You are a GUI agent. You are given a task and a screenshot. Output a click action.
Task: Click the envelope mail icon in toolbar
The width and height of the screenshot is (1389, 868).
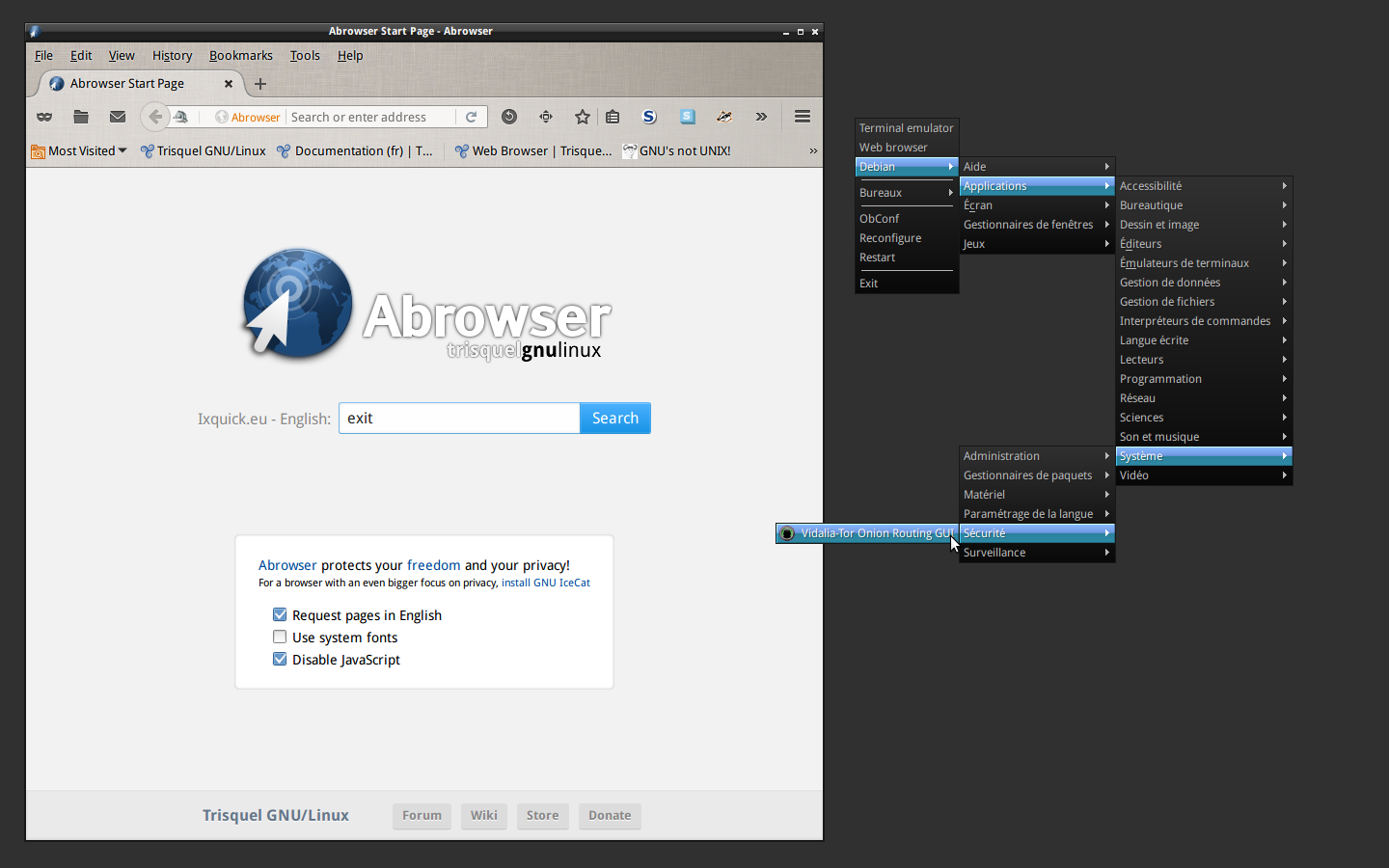(118, 117)
